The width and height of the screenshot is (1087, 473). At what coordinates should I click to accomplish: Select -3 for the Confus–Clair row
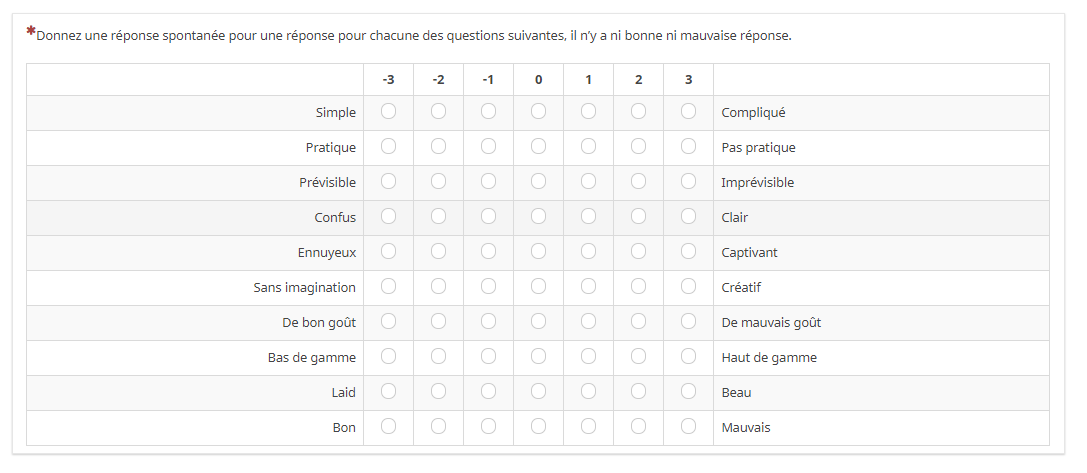pyautogui.click(x=388, y=217)
